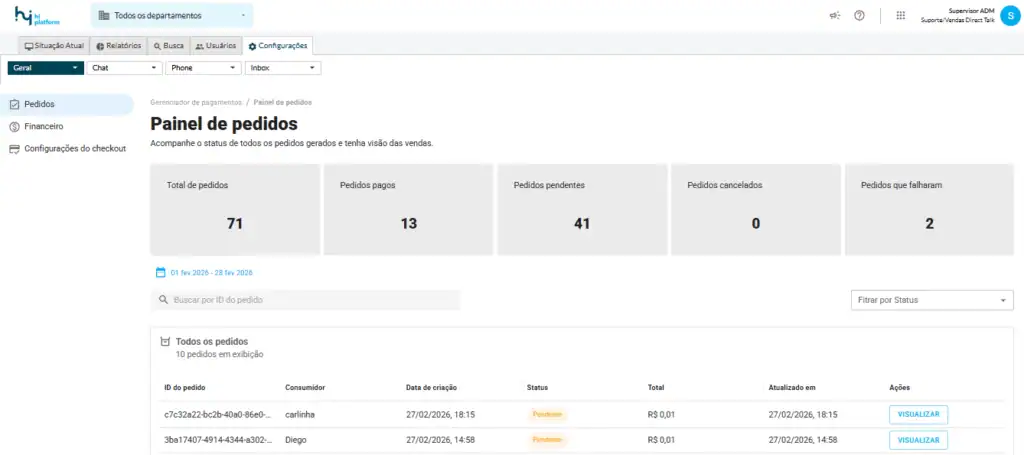Expand the Phone dropdown
Screen dimensions: 1024x455
click(x=203, y=68)
